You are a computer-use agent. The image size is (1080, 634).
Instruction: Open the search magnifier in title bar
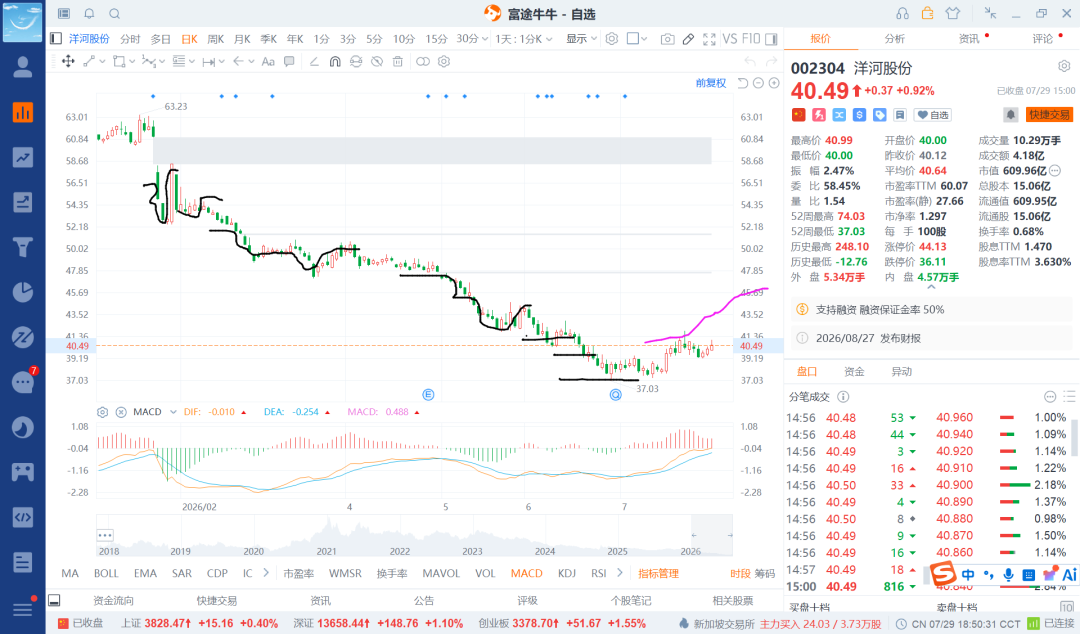[114, 14]
